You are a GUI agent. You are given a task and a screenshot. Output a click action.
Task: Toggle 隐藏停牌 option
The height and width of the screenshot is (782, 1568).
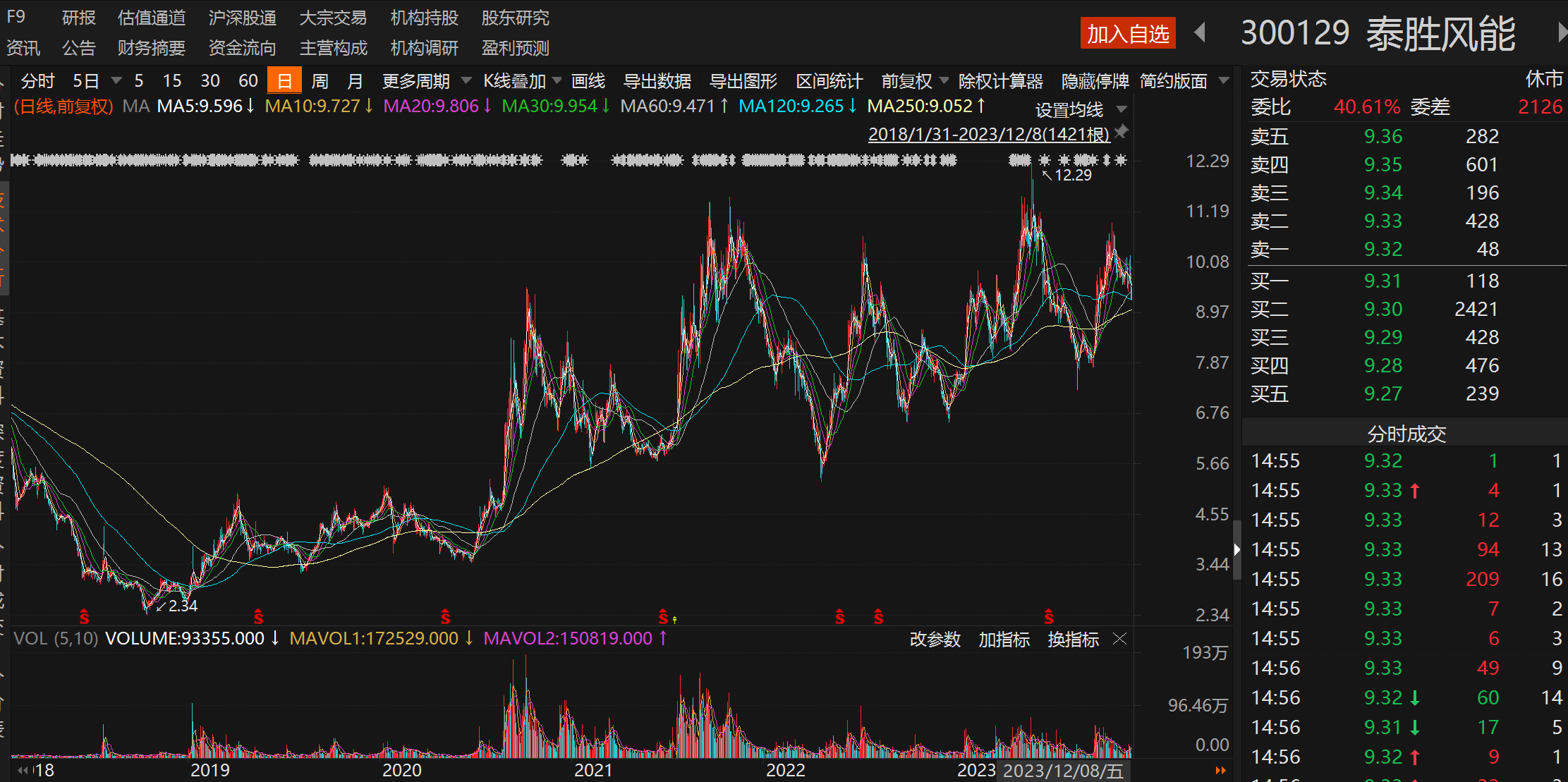click(1095, 81)
